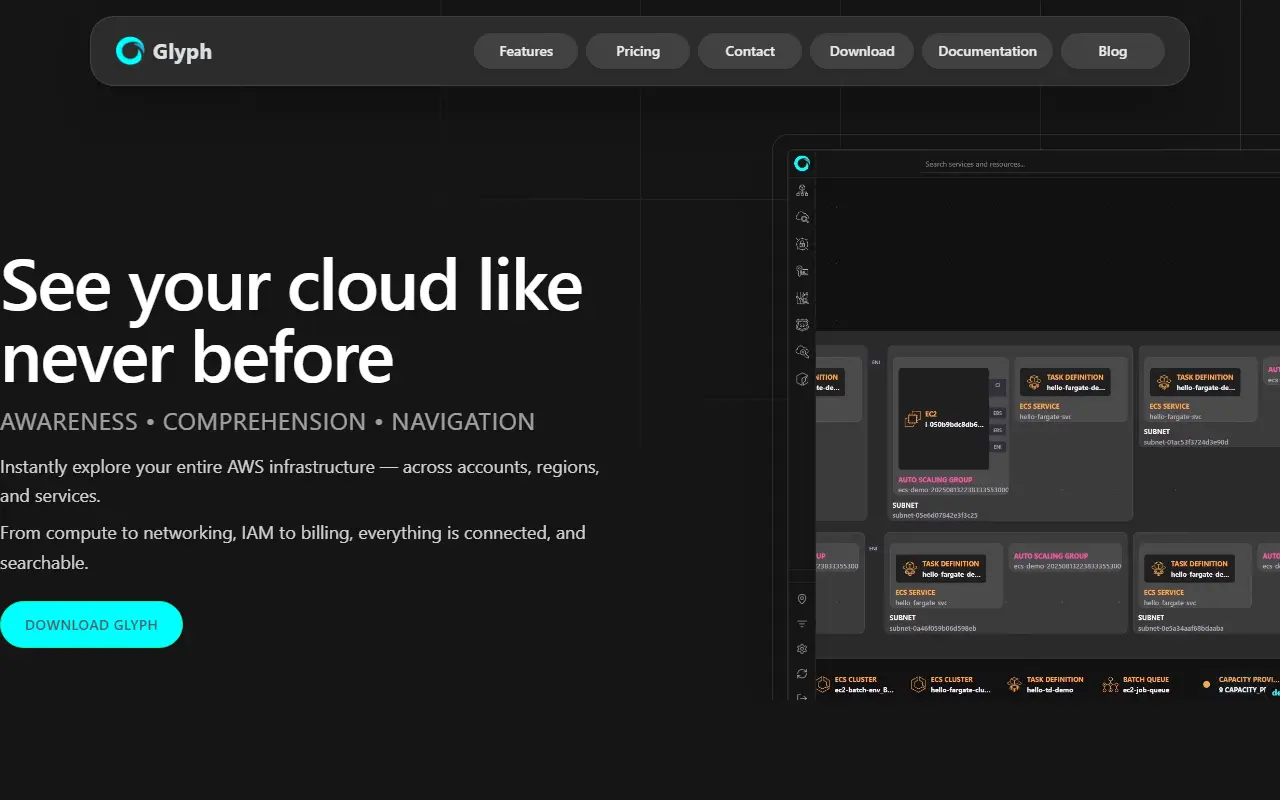
Task: Click the task definition icon above subnet-0a46f059b06d598eb
Action: click(909, 568)
